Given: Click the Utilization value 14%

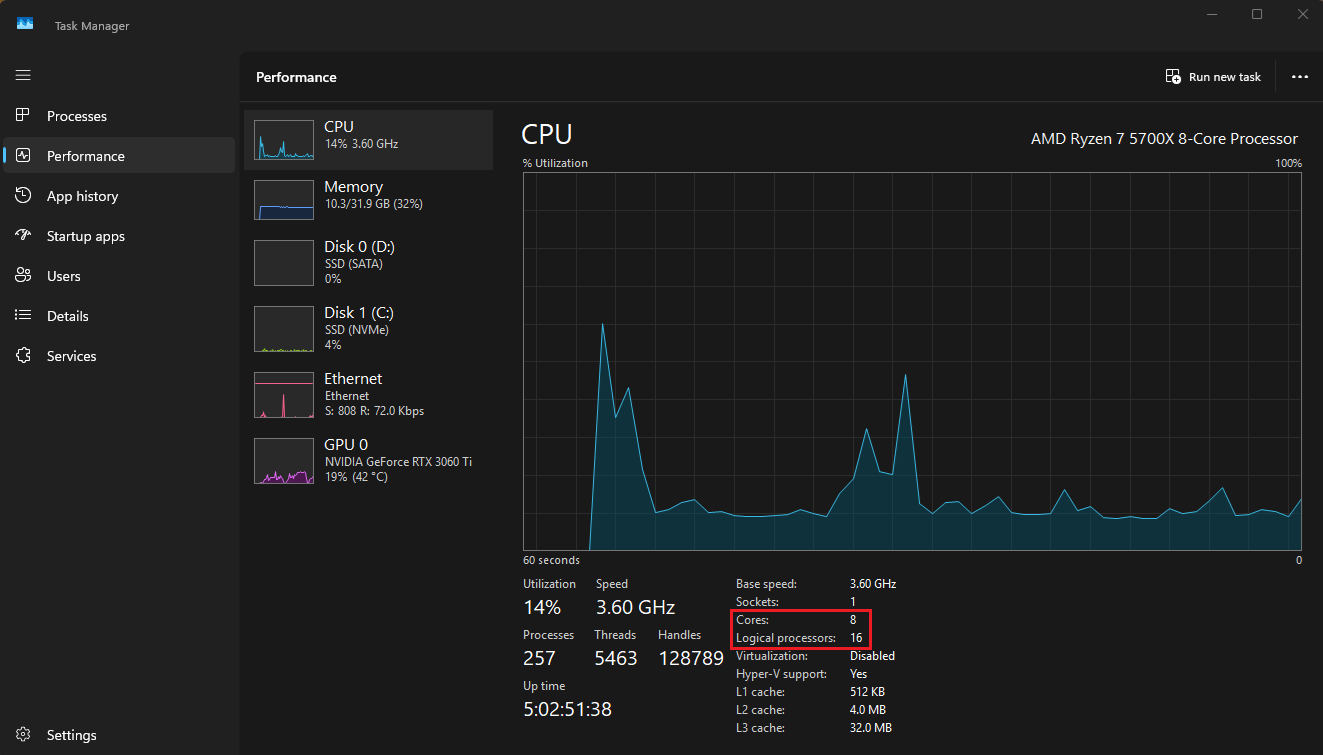Looking at the screenshot, I should tap(542, 607).
